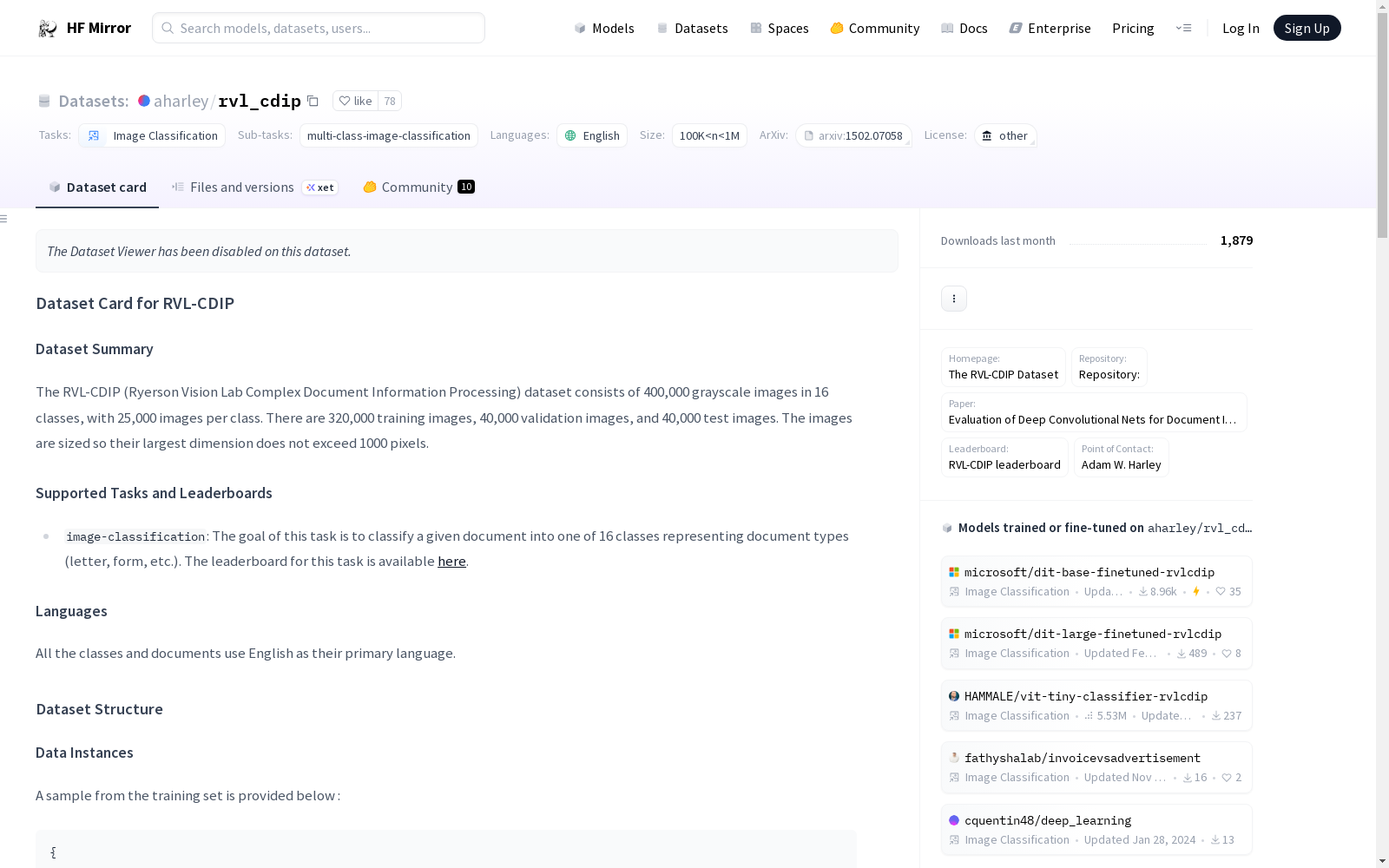Open the Repository link card
The width and height of the screenshot is (1389, 868).
click(1109, 367)
